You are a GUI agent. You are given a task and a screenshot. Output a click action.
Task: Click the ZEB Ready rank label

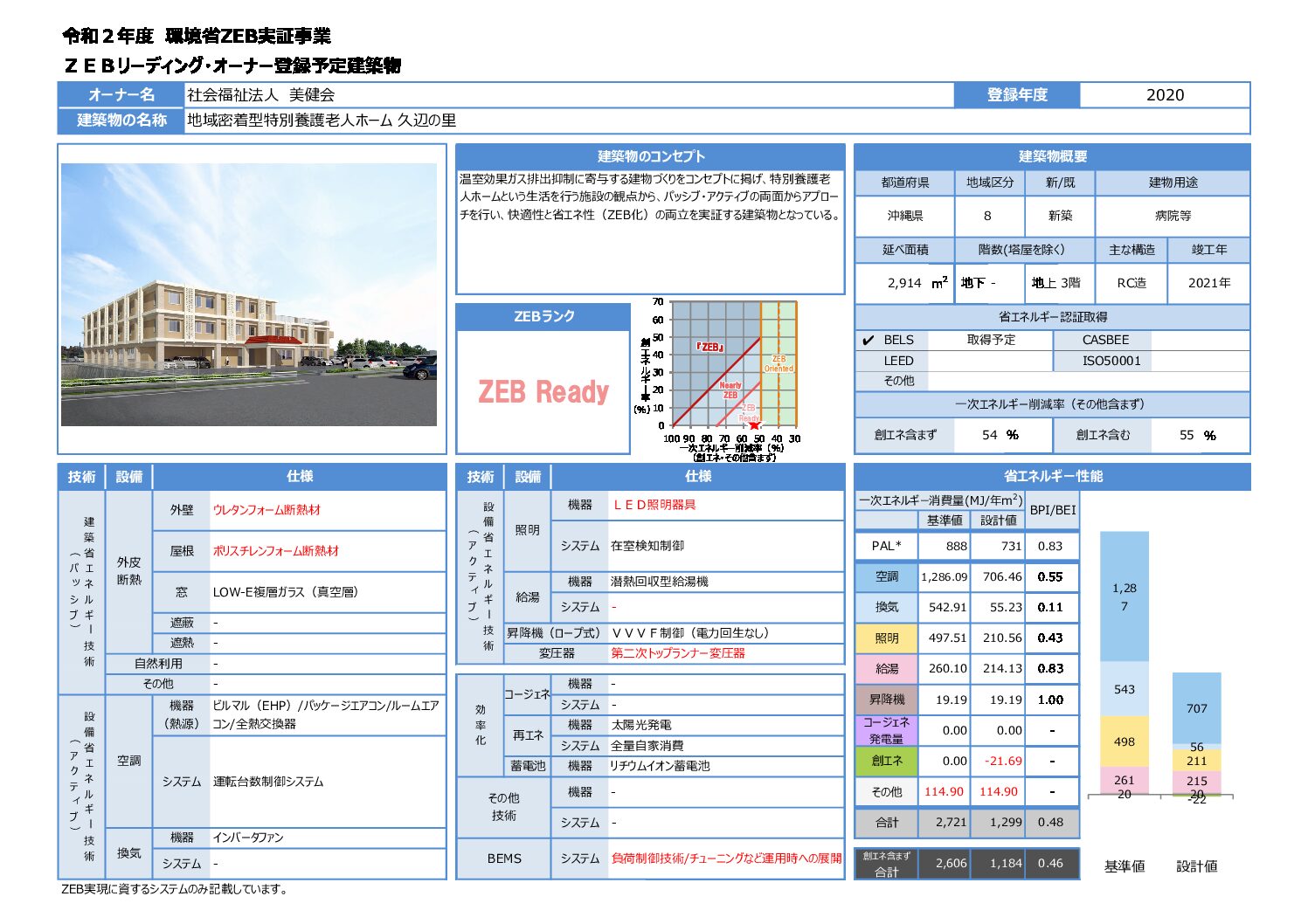[543, 391]
